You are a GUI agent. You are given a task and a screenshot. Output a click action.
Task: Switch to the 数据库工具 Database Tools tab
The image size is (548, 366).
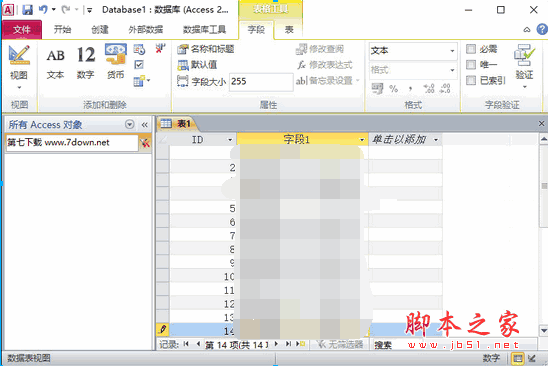click(204, 30)
